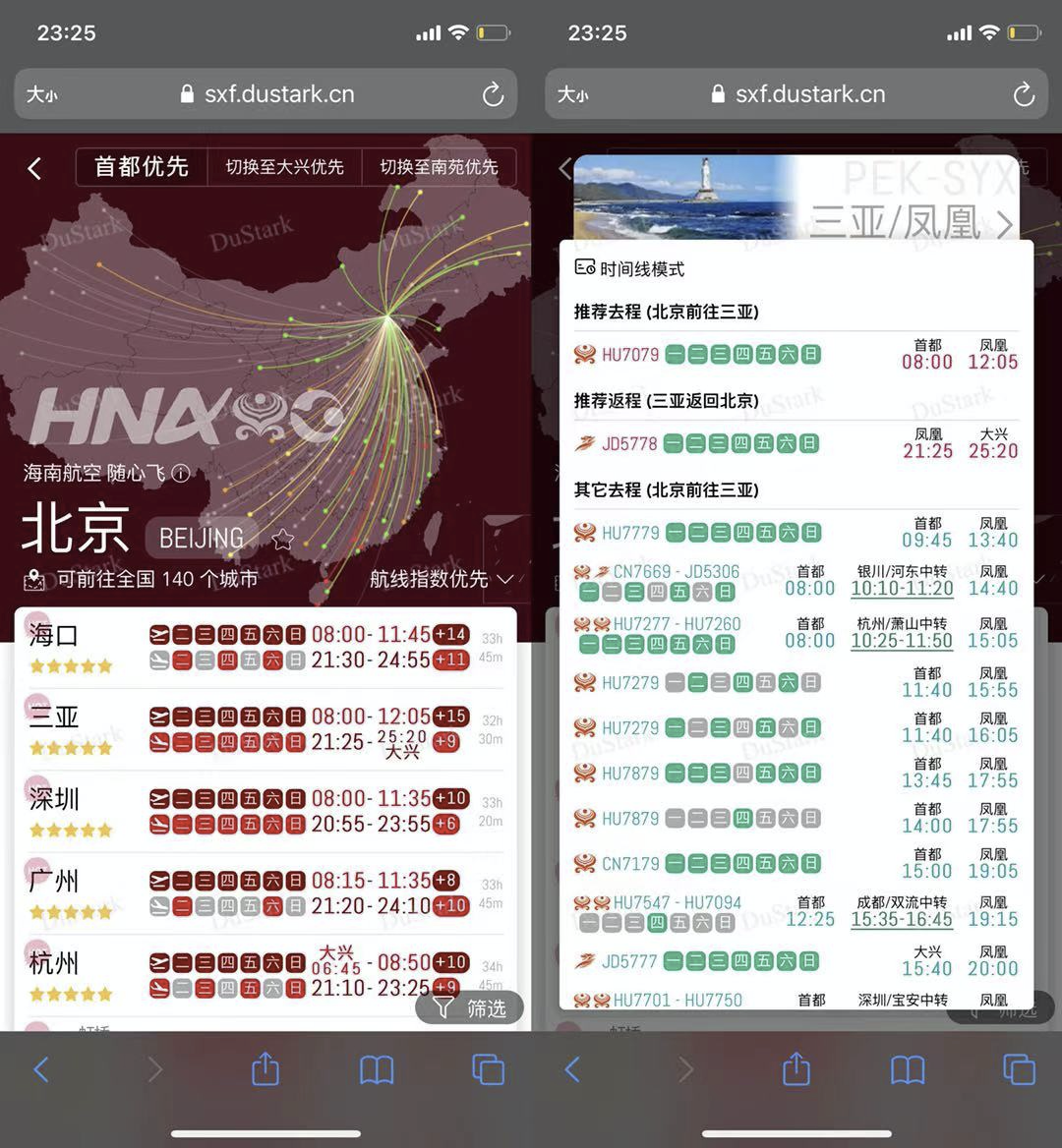Tap 广州 departure flight 08:15-11:35
The height and width of the screenshot is (1148, 1062).
tap(305, 880)
